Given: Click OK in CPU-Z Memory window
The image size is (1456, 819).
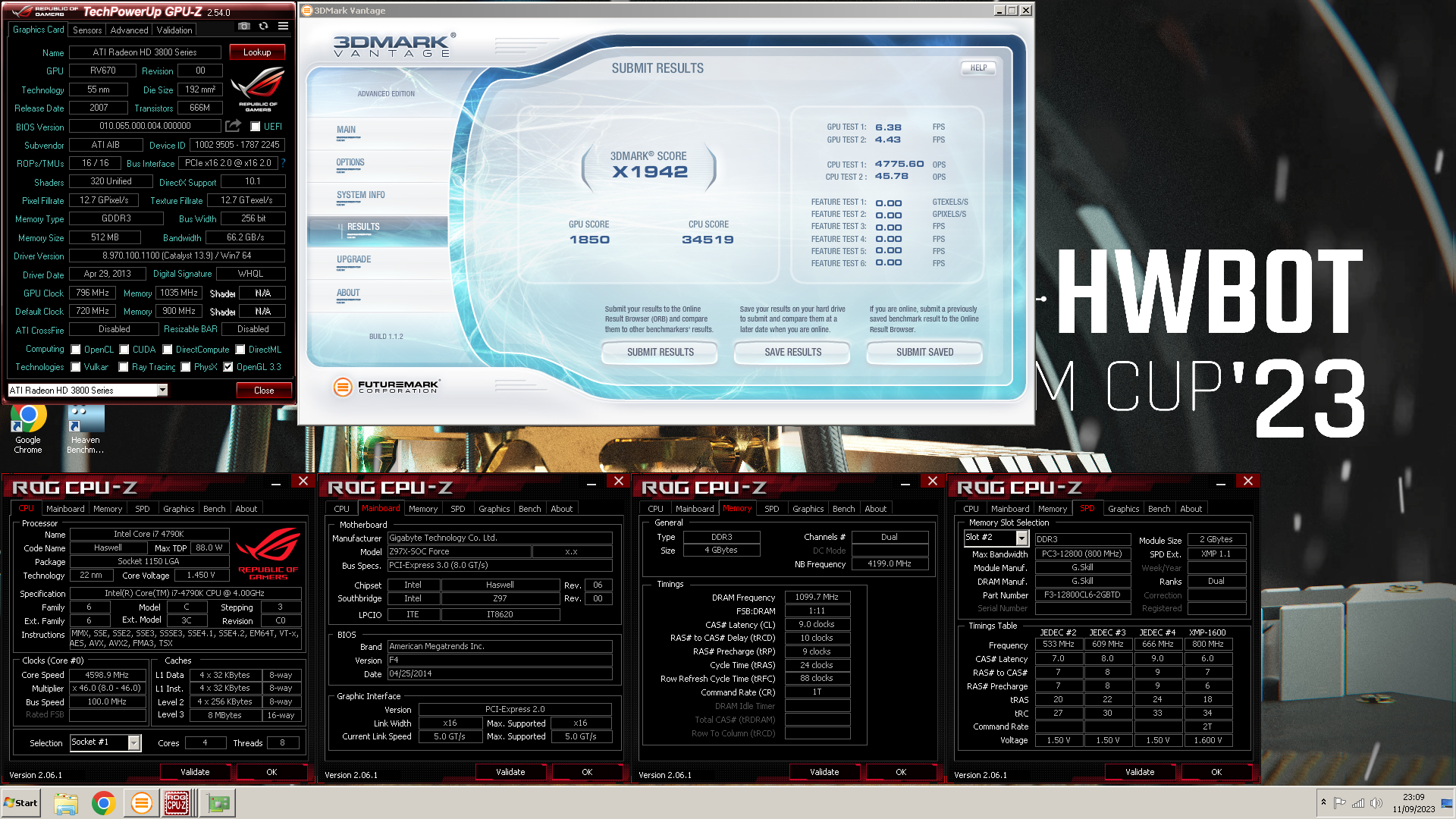Looking at the screenshot, I should click(x=901, y=772).
